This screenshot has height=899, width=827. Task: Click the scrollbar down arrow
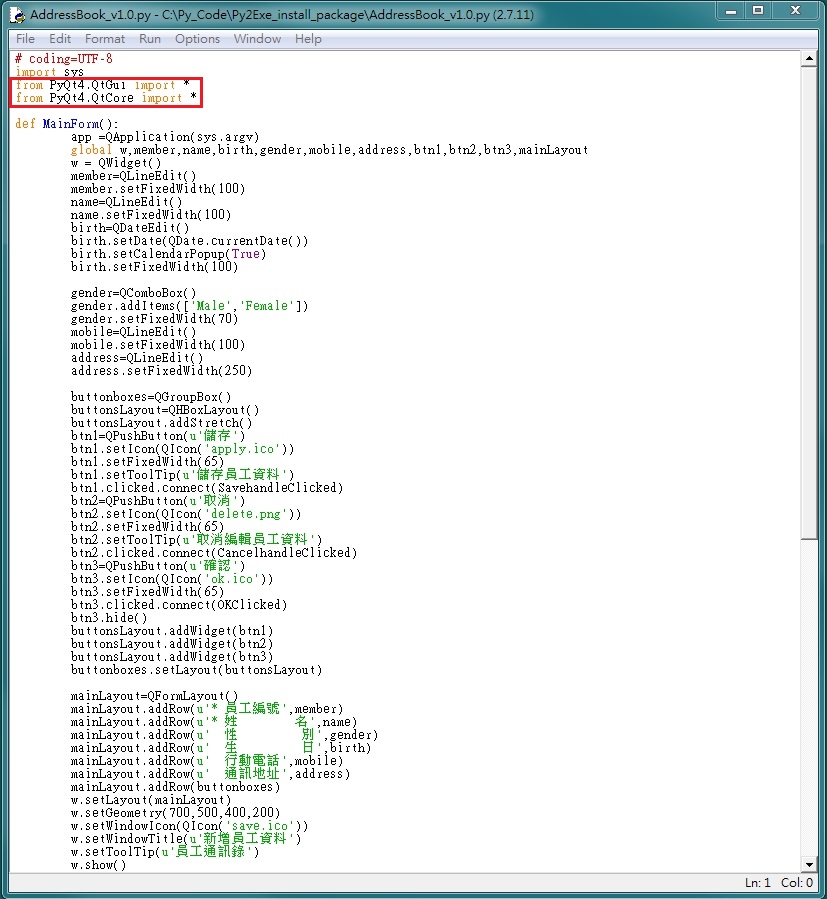[811, 865]
